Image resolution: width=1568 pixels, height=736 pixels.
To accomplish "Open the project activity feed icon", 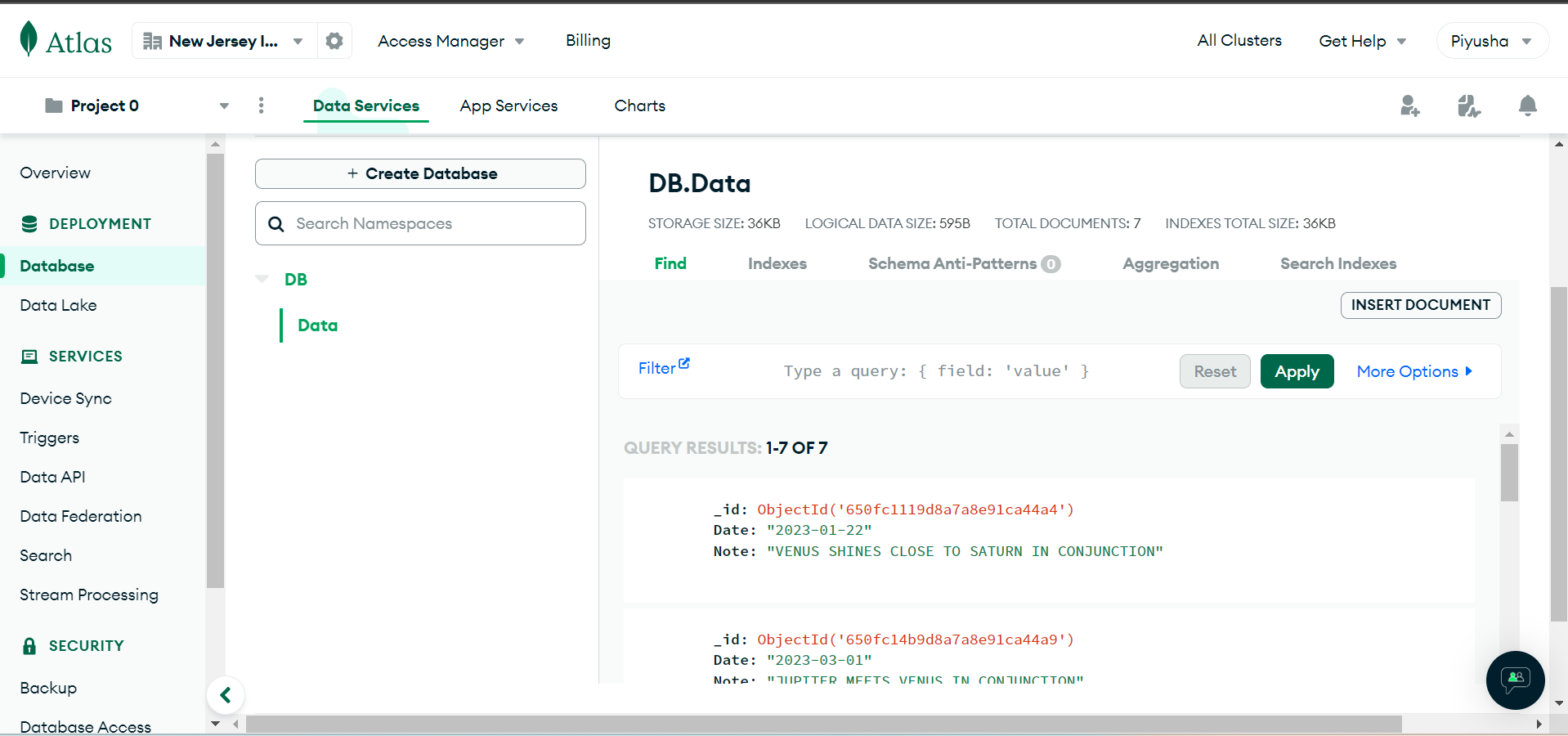I will (1468, 105).
